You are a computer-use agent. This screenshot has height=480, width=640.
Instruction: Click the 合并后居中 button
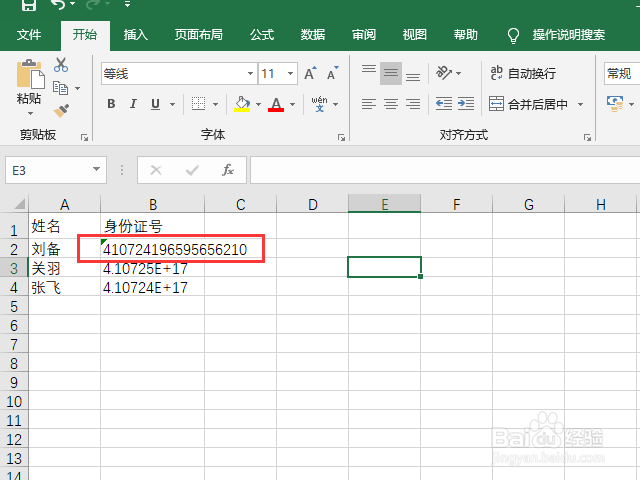pyautogui.click(x=529, y=104)
